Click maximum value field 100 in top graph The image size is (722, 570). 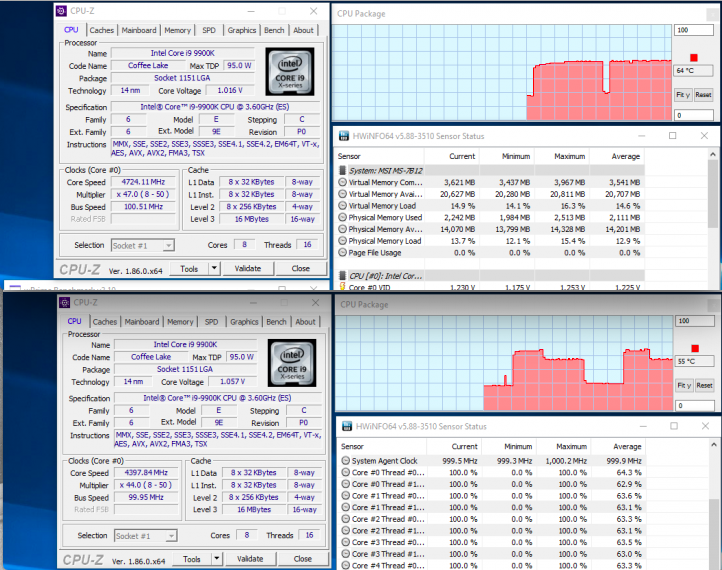click(x=694, y=30)
